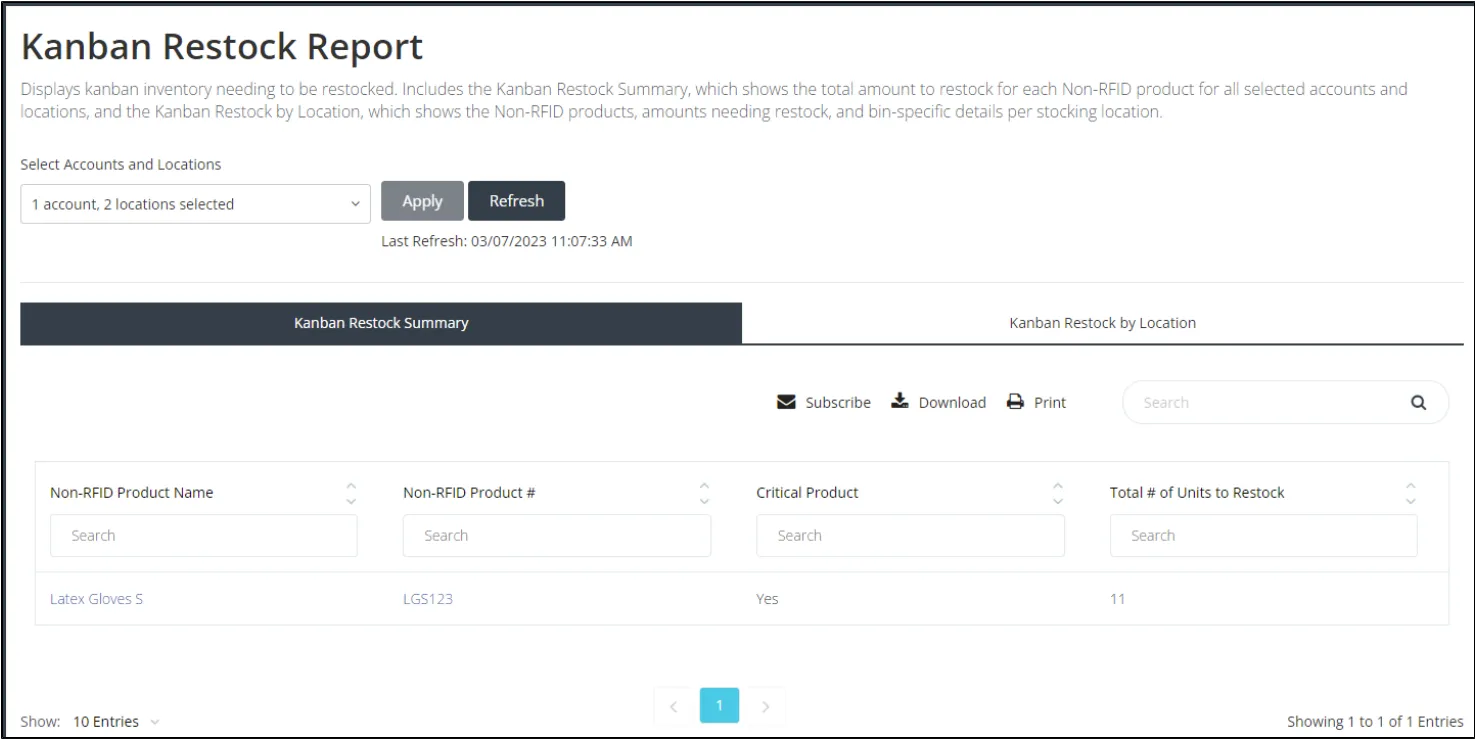Sort by Total # of Units to Restock arrows
1475x739 pixels.
coord(1411,493)
